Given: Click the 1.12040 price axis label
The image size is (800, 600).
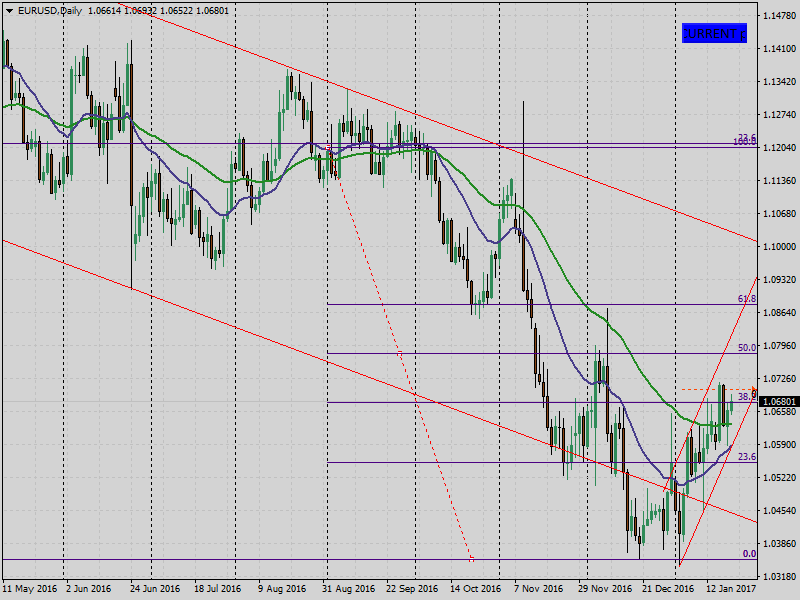Looking at the screenshot, I should coord(779,148).
